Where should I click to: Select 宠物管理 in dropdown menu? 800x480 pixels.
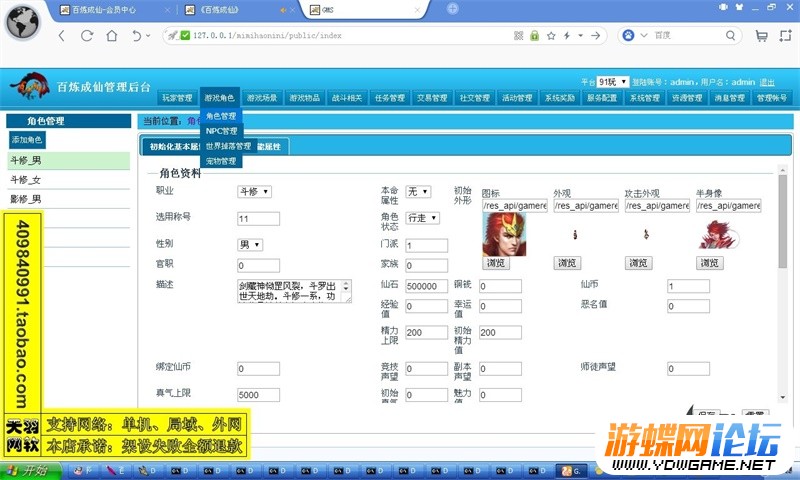click(x=220, y=161)
